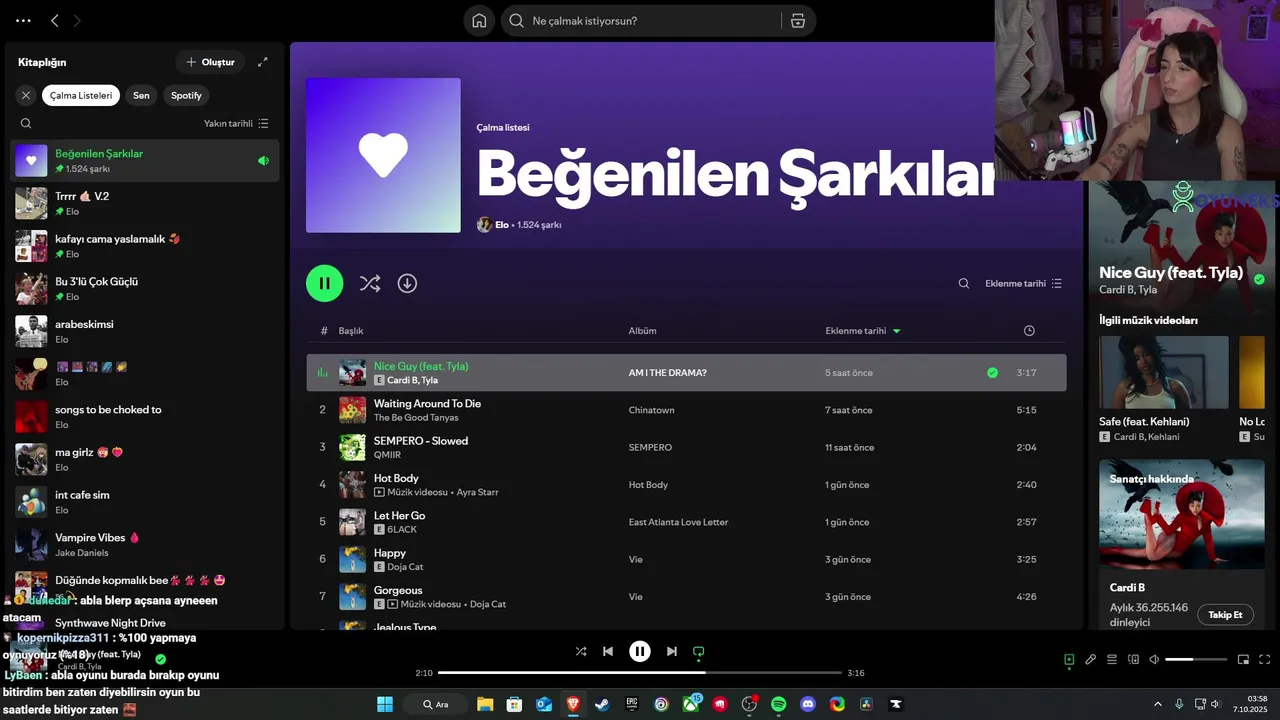Adjust the volume slider

click(1196, 660)
